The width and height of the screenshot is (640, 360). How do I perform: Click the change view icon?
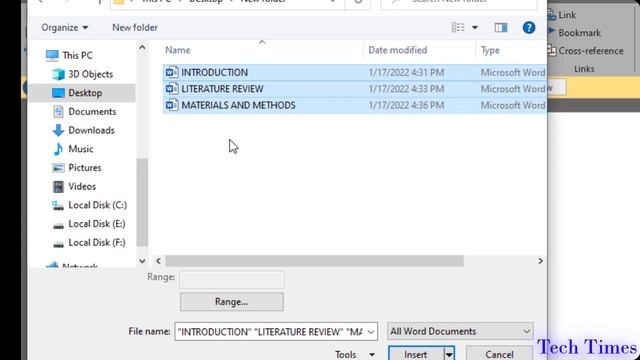458,27
